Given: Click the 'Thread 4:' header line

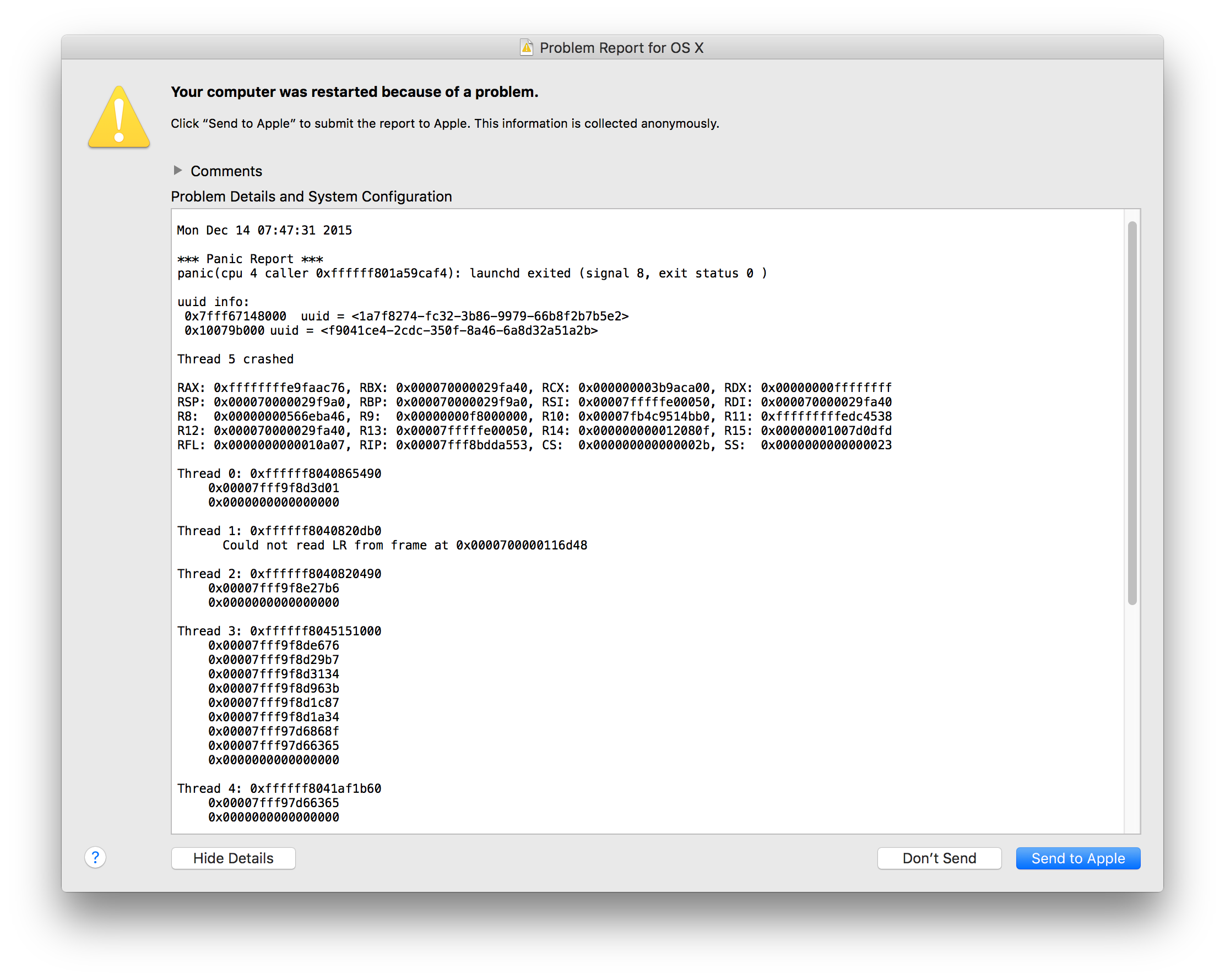Looking at the screenshot, I should coord(279,788).
